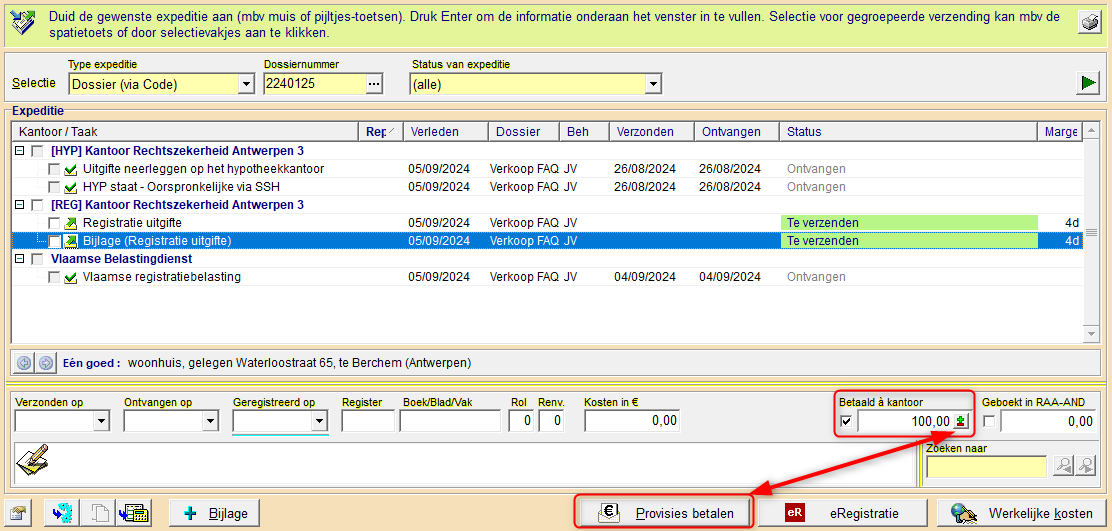This screenshot has width=1112, height=531.
Task: Check the Geboekt in RAA-AND checkbox
Action: tap(989, 422)
